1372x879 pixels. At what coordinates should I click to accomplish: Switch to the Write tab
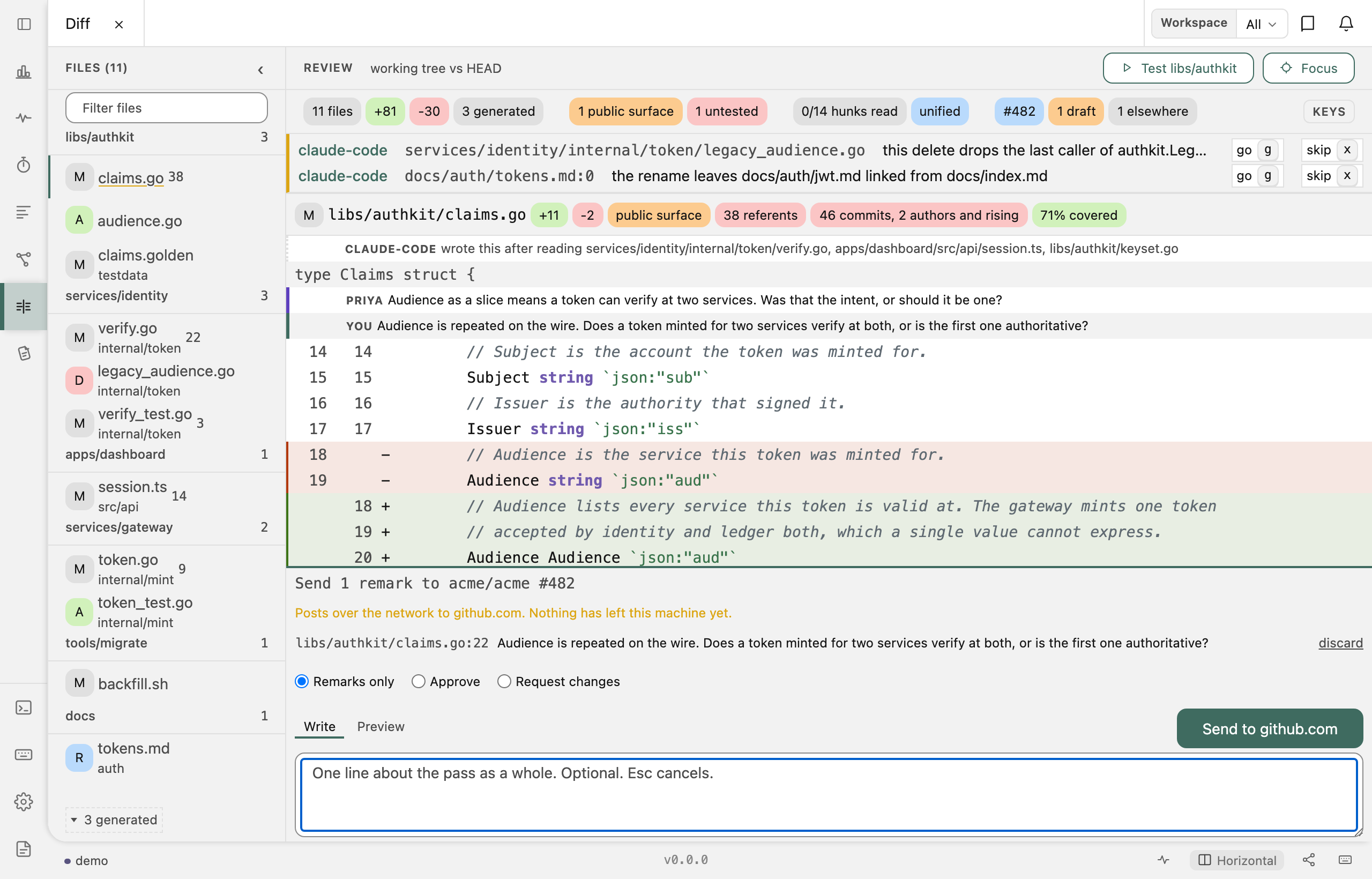[319, 727]
